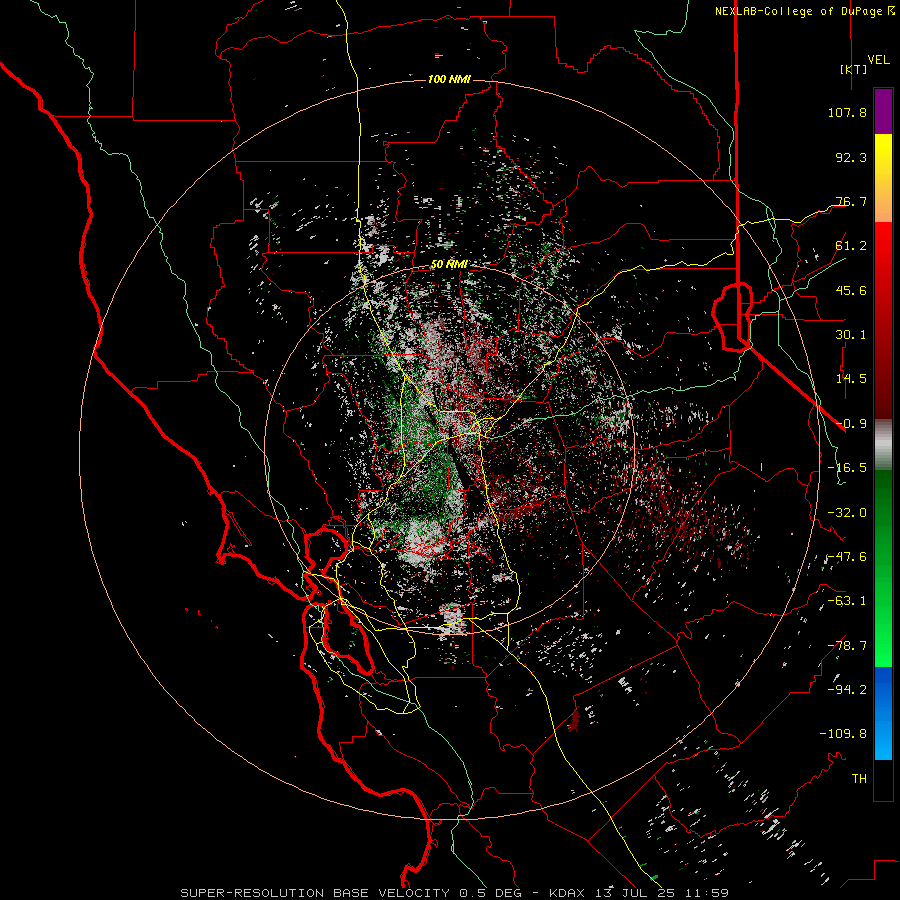Click the -94.2 velocity scale value
Image resolution: width=900 pixels, height=900 pixels.
[x=847, y=689]
